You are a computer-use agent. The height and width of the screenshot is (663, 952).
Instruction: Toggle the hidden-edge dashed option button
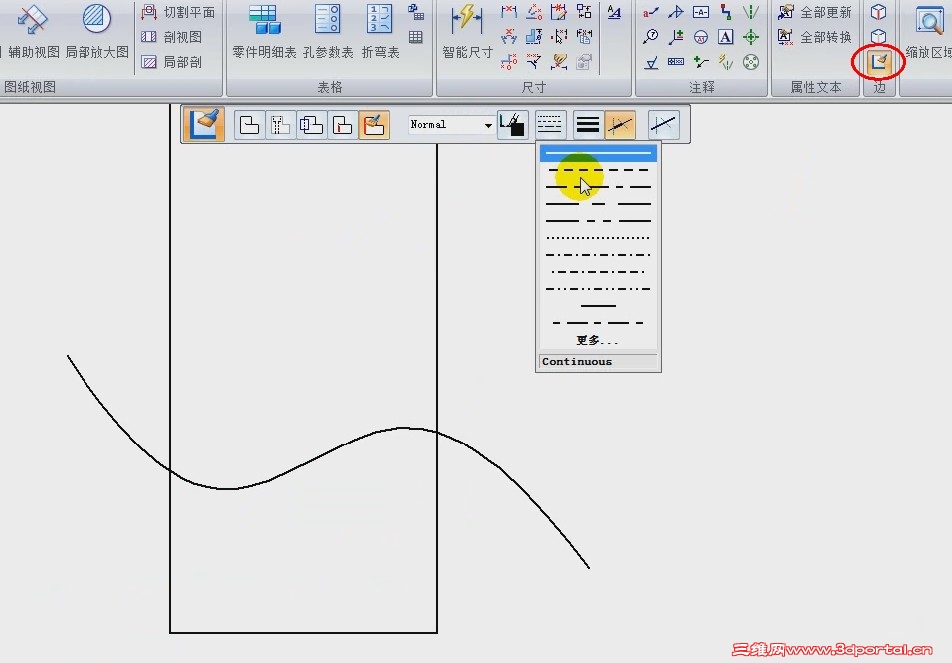[x=280, y=125]
